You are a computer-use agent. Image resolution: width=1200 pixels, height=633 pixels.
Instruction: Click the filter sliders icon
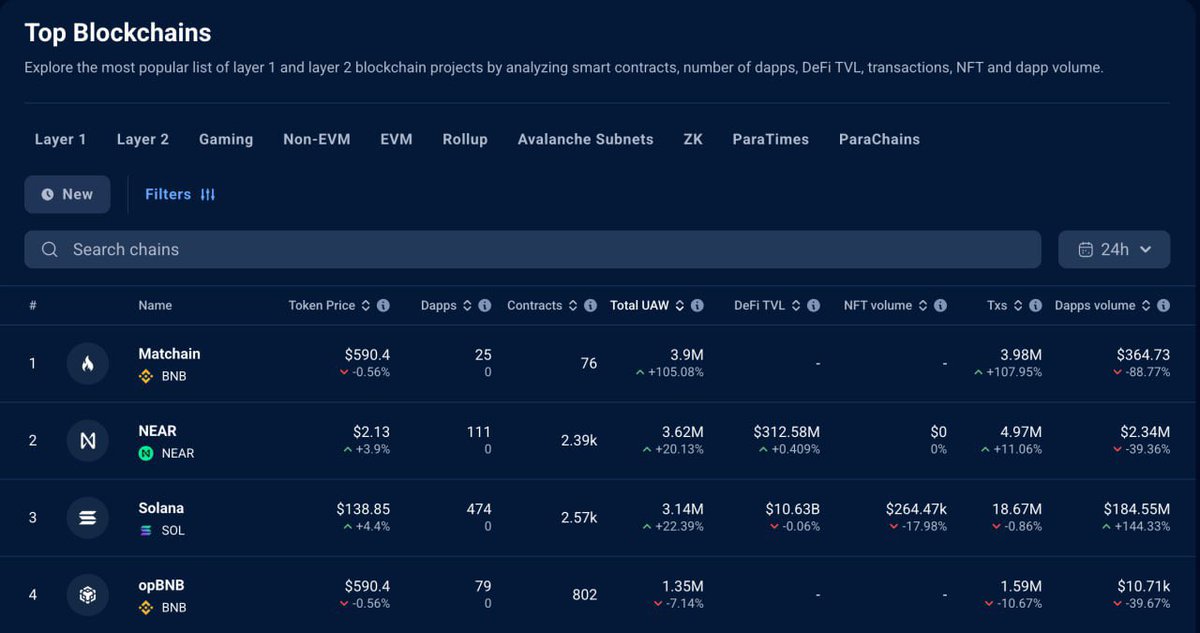pyautogui.click(x=208, y=195)
